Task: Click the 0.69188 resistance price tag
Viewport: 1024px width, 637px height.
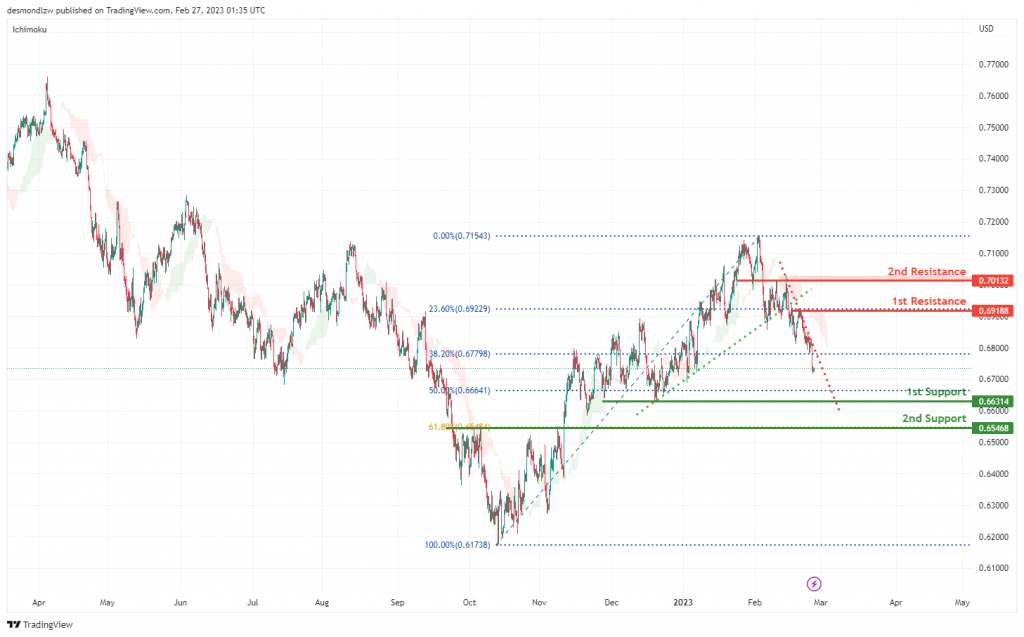Action: pyautogui.click(x=993, y=311)
